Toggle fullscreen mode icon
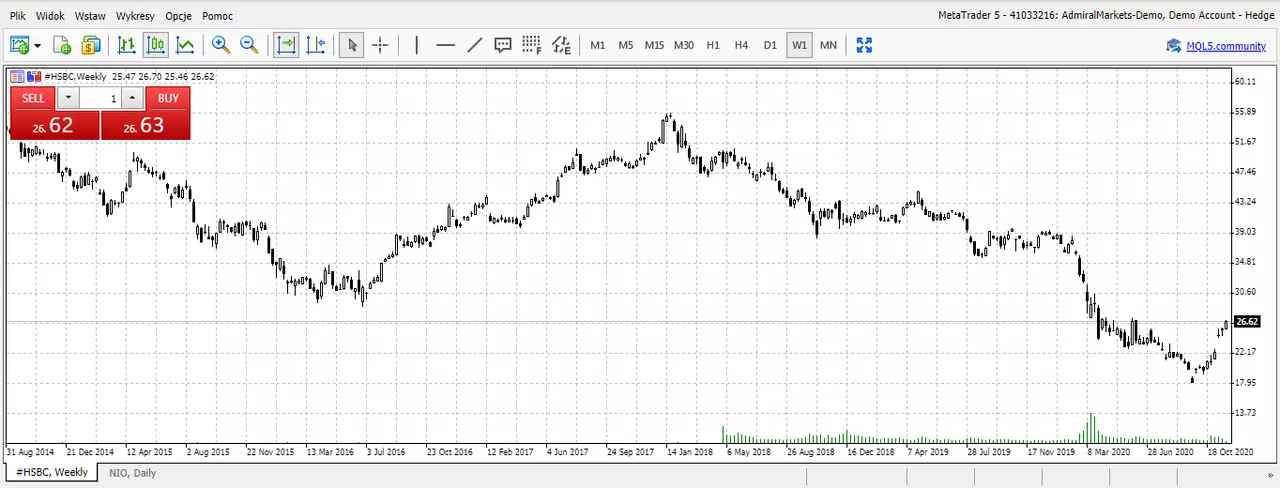 click(x=864, y=45)
